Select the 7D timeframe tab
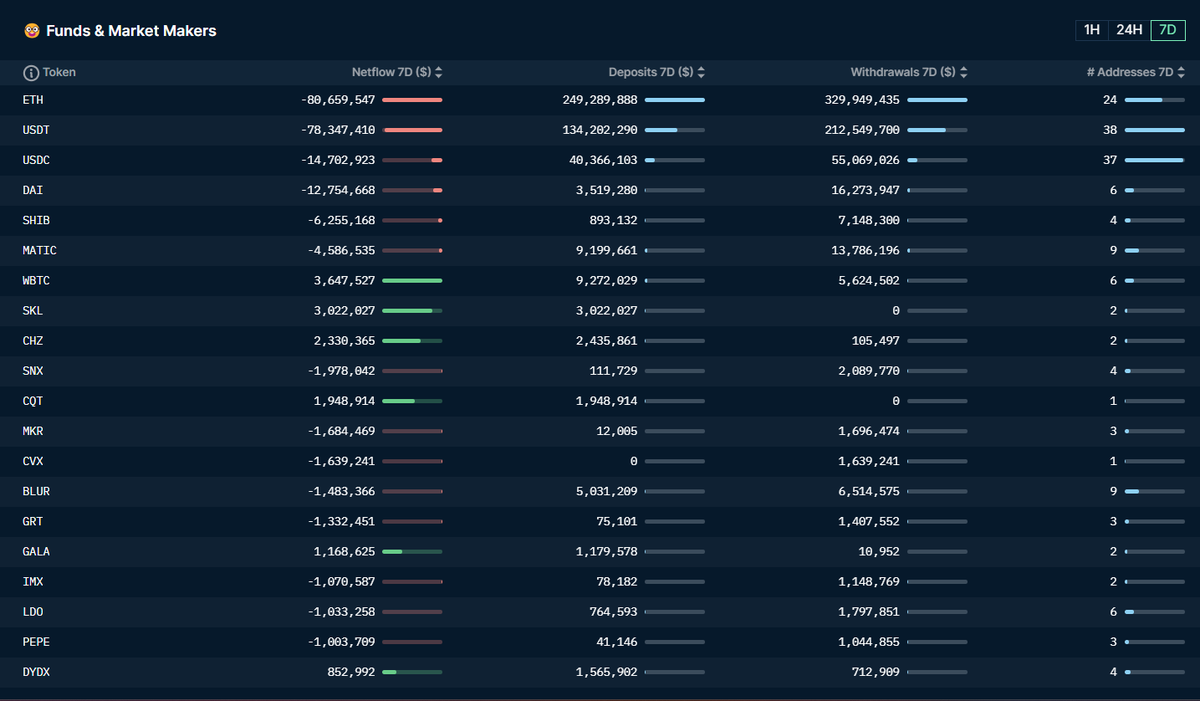Viewport: 1200px width, 701px height. point(1167,30)
